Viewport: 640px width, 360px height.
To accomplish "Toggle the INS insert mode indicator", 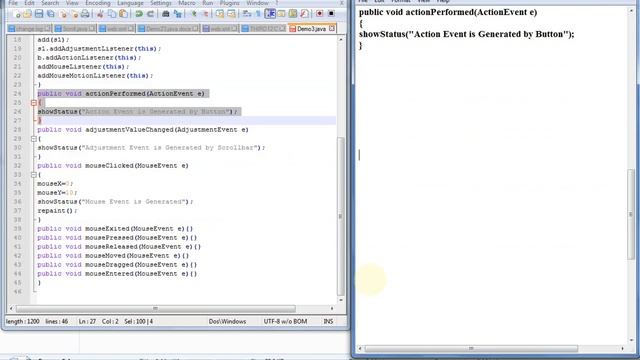I will (328, 321).
